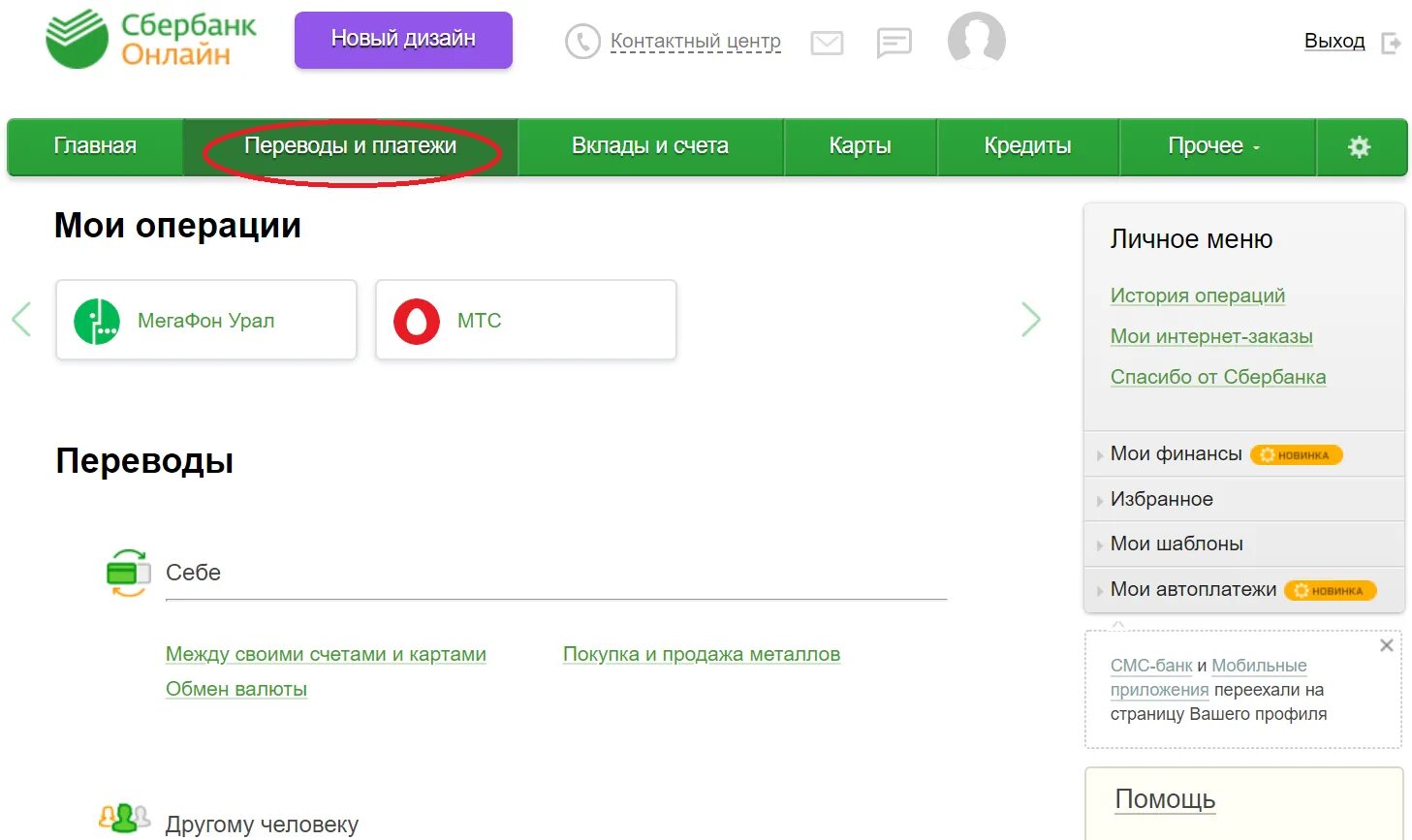Open settings gear in green menu
Image resolution: width=1412 pixels, height=840 pixels.
tap(1360, 147)
